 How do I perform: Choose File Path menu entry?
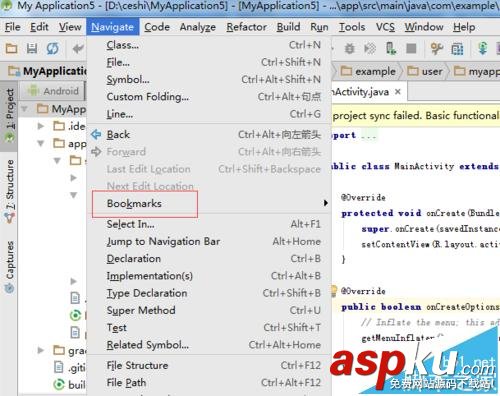click(209, 383)
